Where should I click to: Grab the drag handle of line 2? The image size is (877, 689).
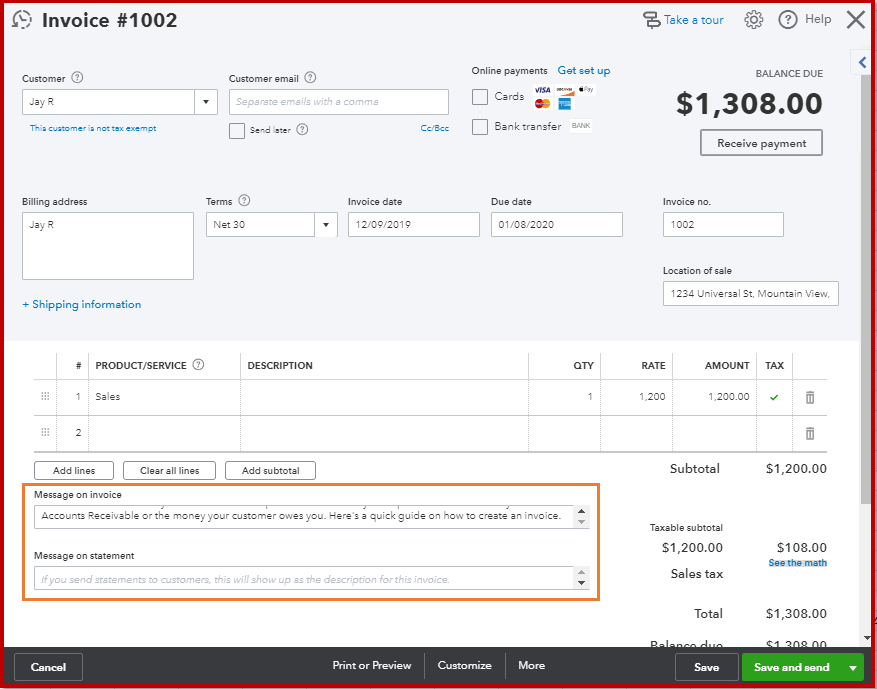[x=45, y=432]
